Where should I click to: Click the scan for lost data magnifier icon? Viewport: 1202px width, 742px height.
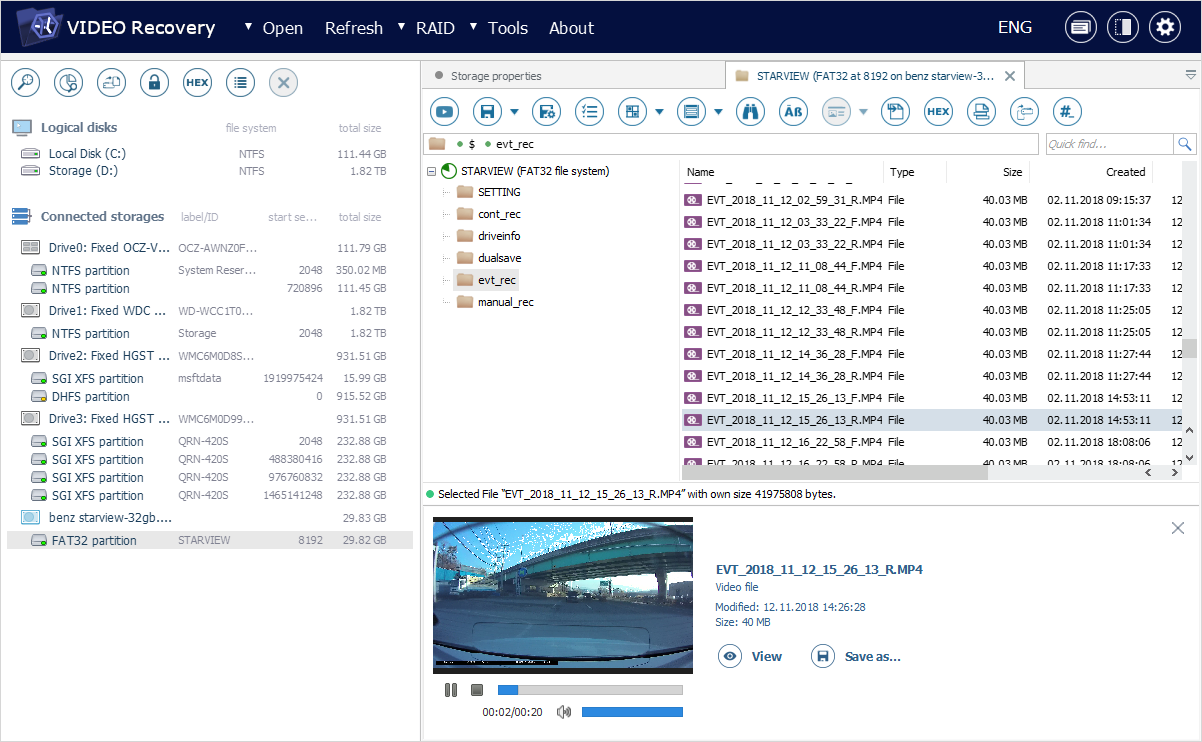pos(25,83)
